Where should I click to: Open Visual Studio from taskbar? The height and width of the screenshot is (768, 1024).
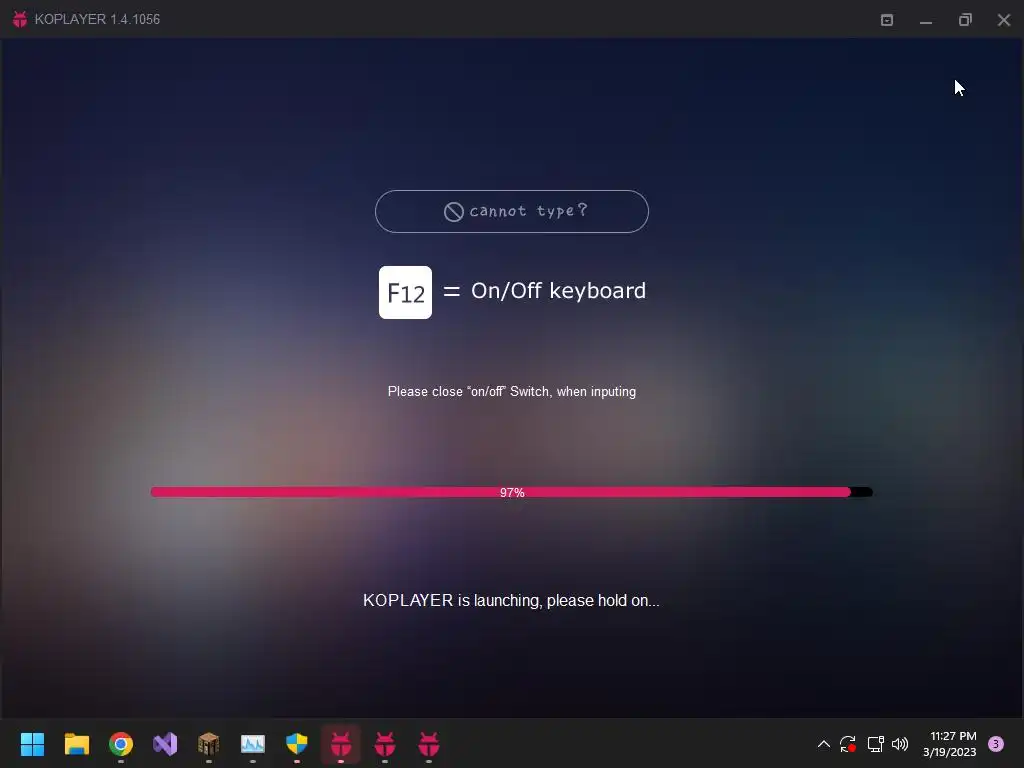[x=165, y=744]
